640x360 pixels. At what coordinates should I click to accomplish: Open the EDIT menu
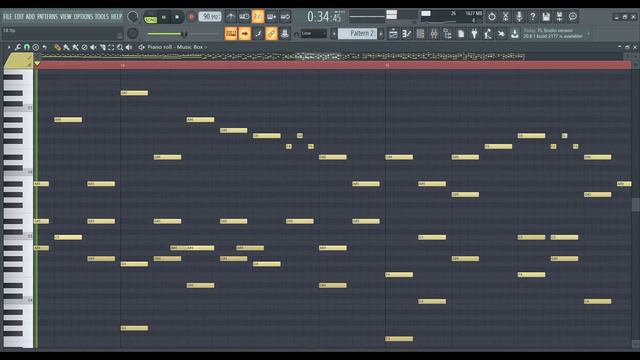coord(19,17)
